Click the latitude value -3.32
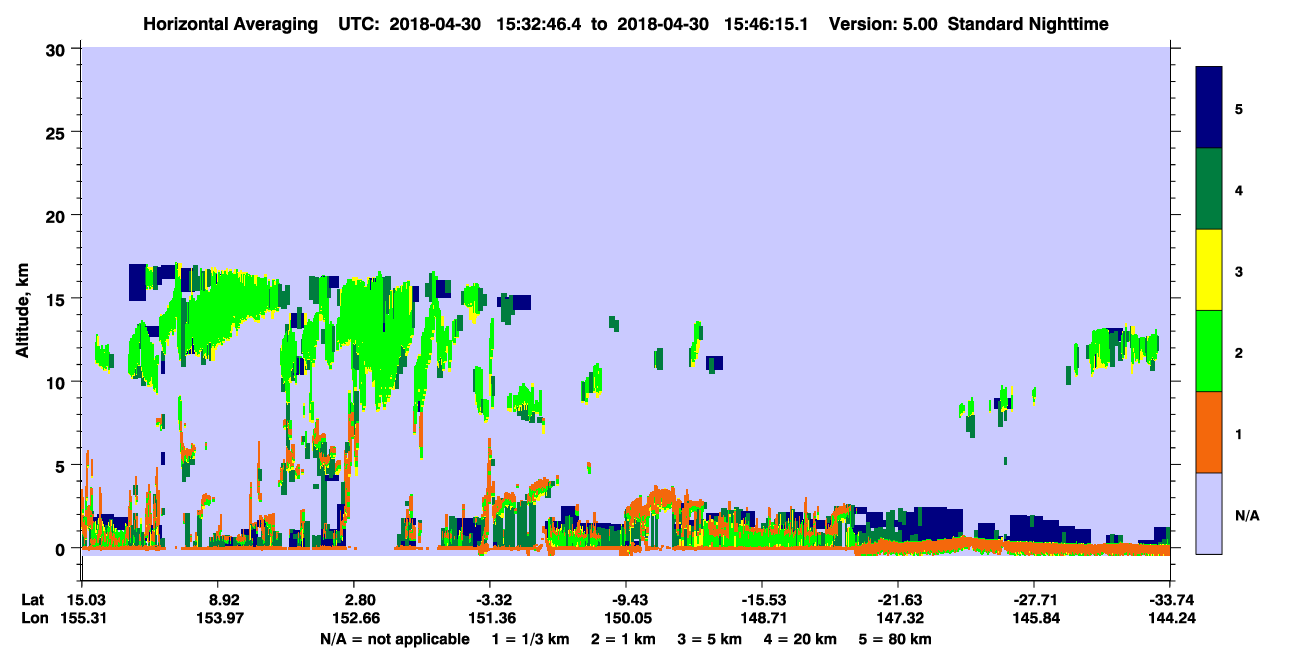The height and width of the screenshot is (667, 1300). click(x=493, y=601)
